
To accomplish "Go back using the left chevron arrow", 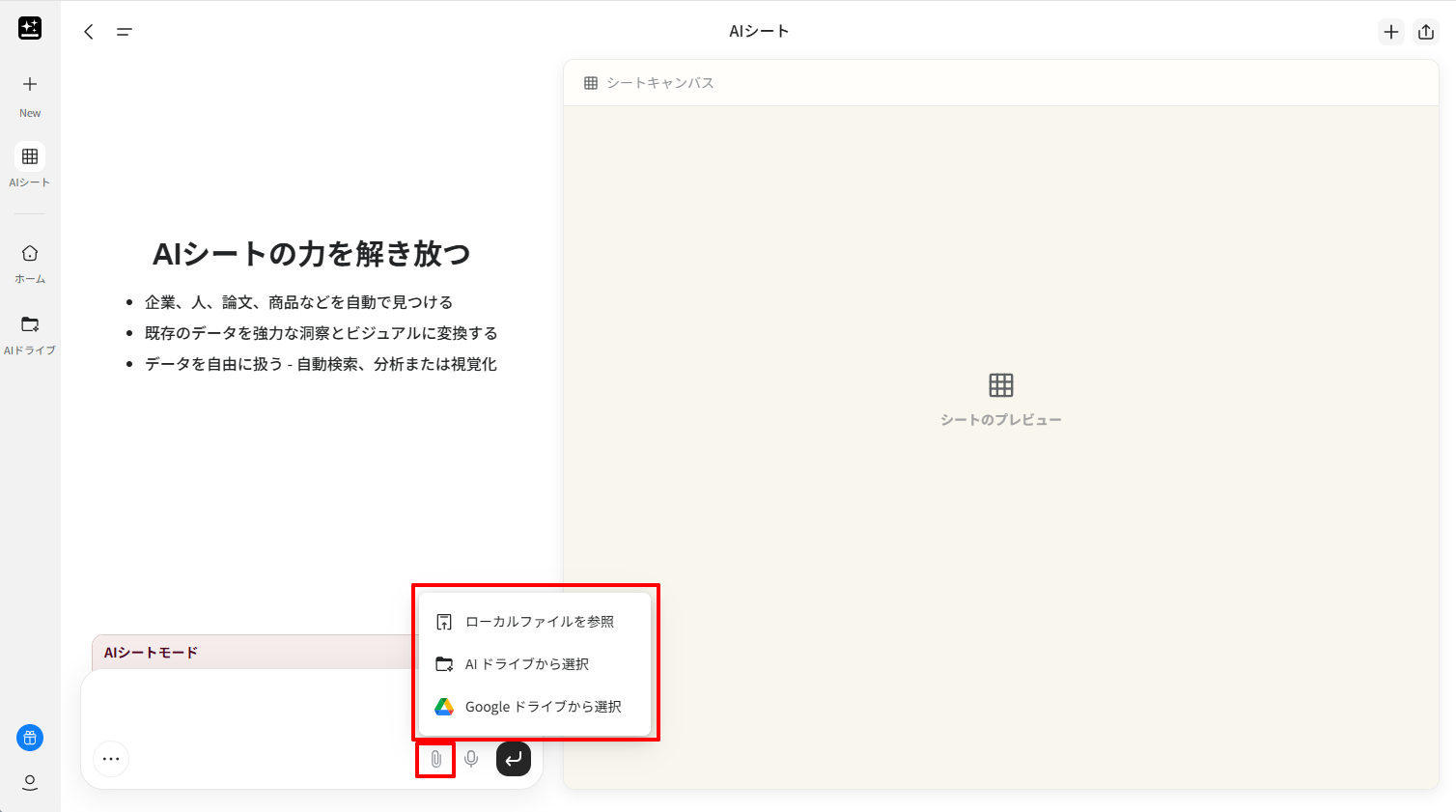I will [x=88, y=31].
